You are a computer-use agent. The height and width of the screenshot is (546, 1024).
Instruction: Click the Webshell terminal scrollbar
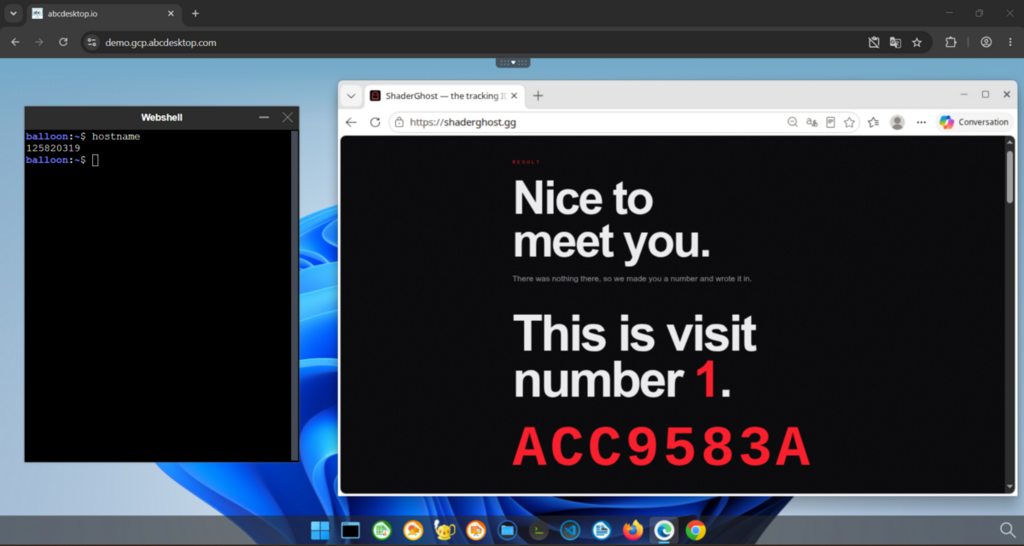point(295,295)
